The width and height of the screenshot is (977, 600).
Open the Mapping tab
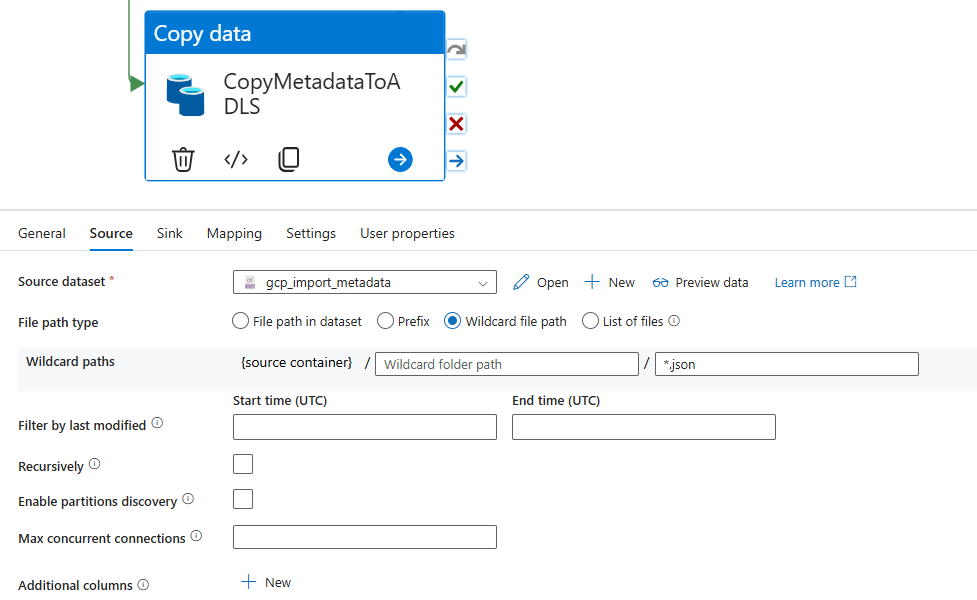[234, 233]
